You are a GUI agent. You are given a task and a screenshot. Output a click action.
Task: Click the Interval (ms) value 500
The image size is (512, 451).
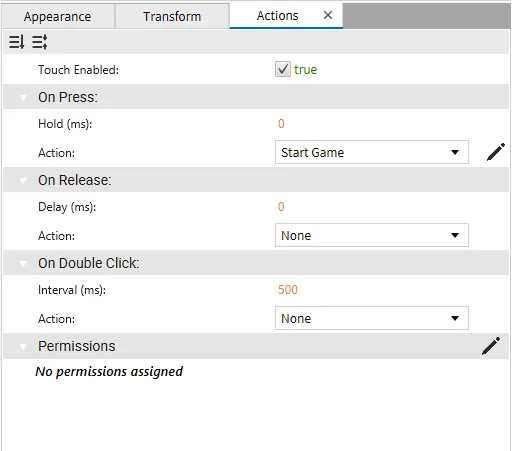[x=288, y=290]
